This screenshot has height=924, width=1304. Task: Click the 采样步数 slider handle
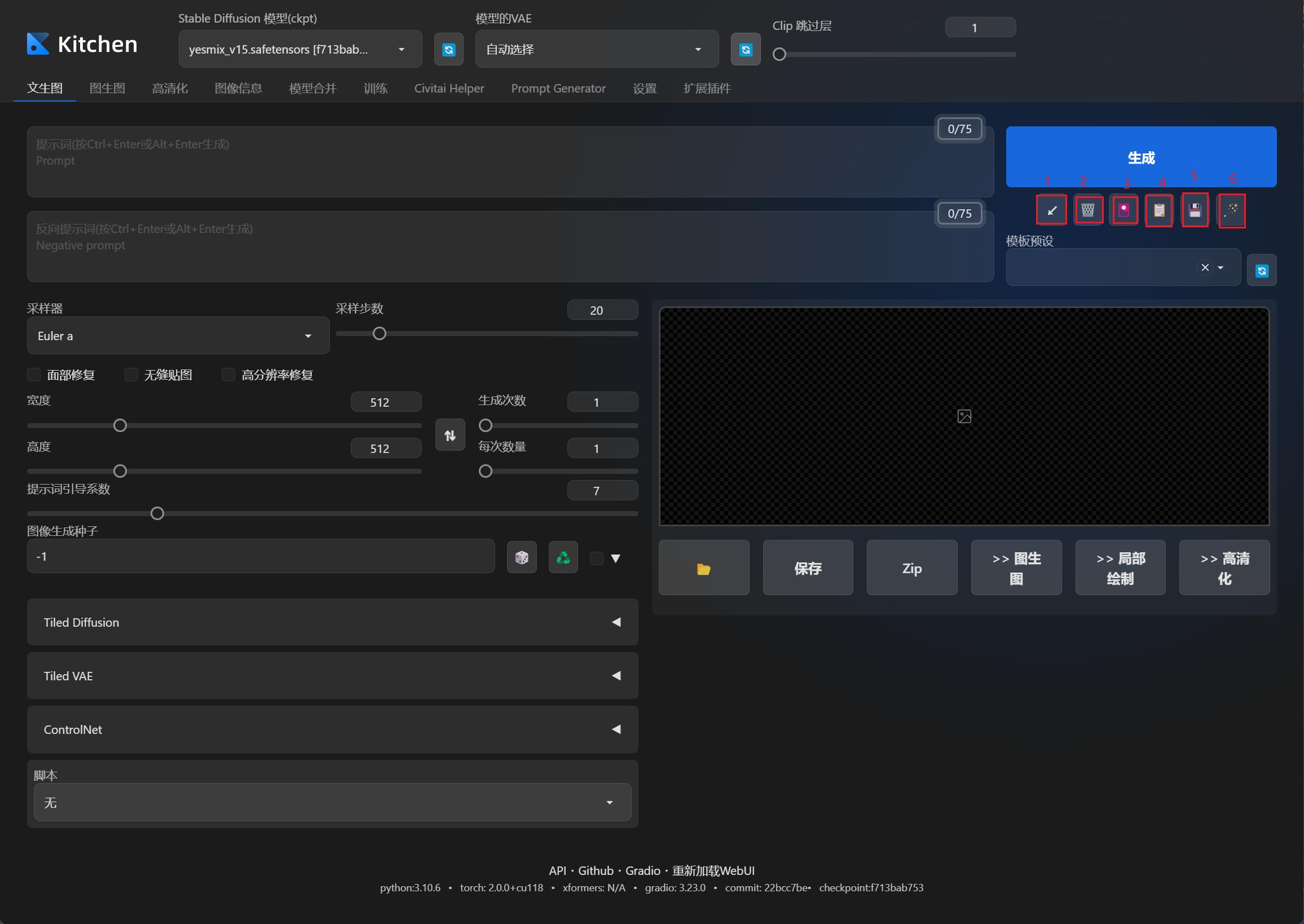coord(380,334)
